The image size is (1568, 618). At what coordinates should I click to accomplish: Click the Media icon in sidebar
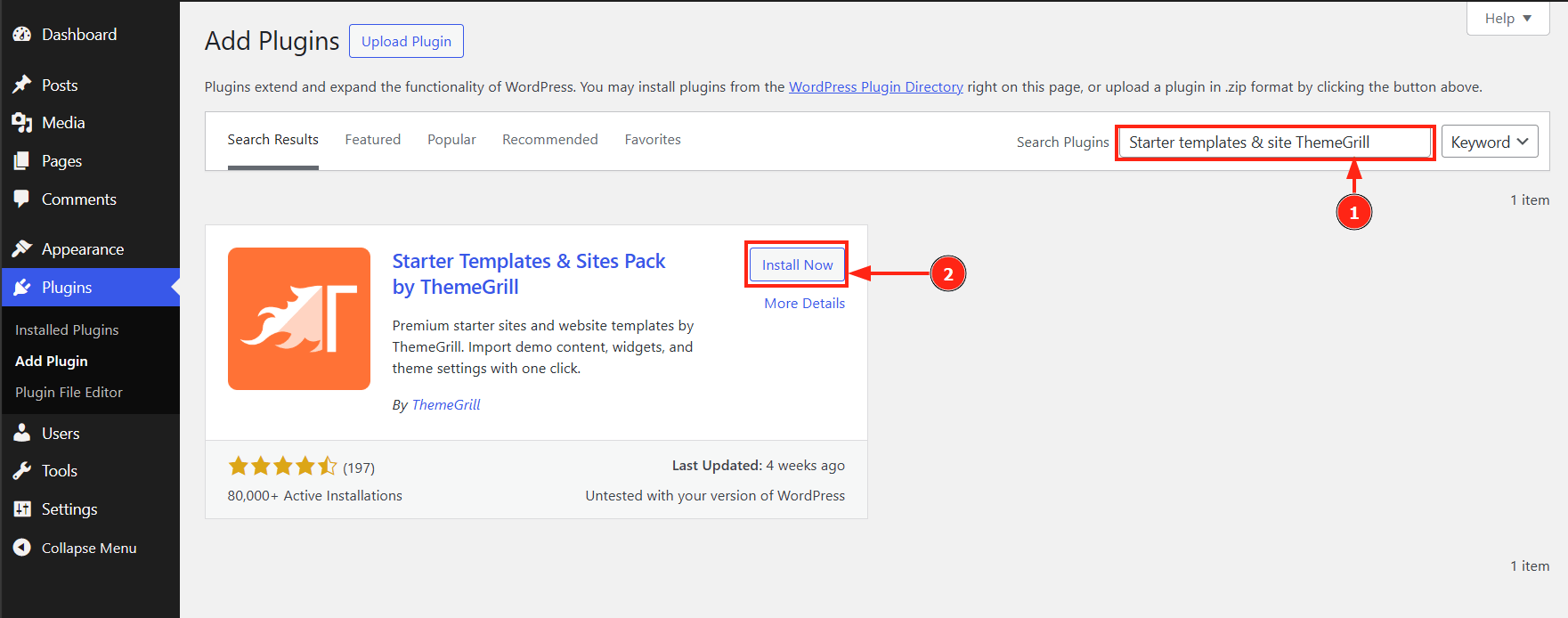[x=22, y=123]
